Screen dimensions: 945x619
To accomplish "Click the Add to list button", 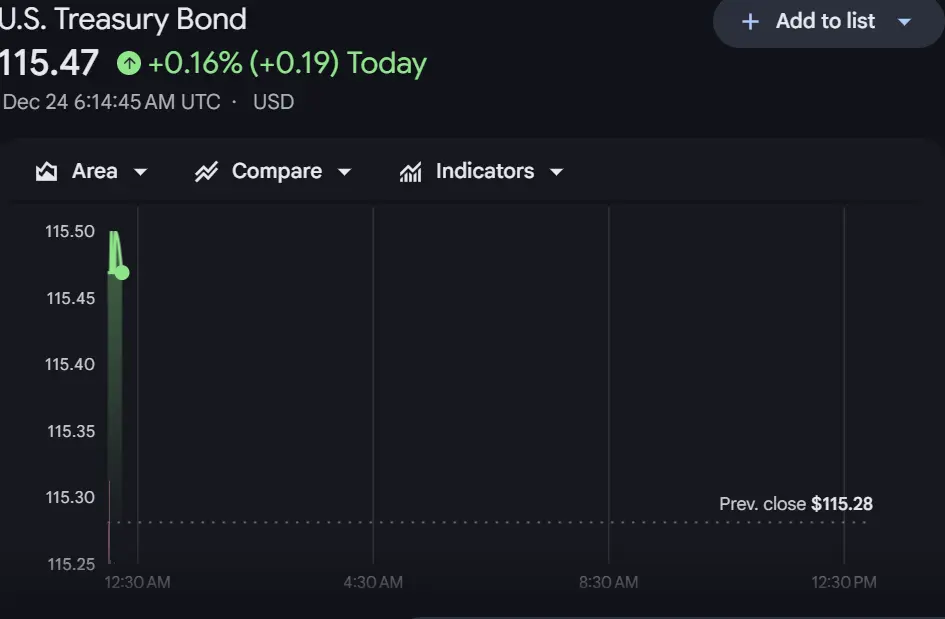I will tap(826, 21).
